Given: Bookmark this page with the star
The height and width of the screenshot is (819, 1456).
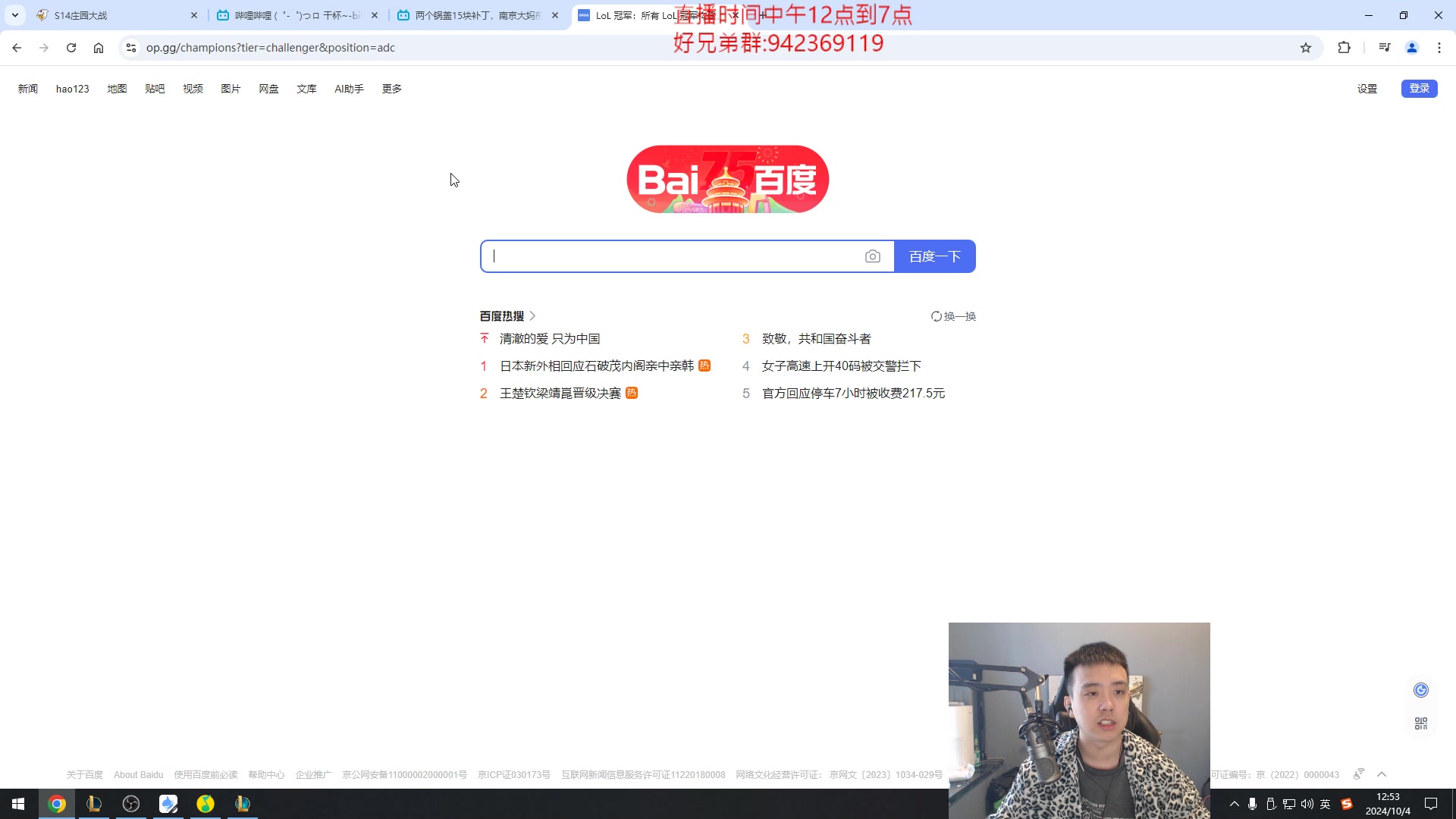Looking at the screenshot, I should (1306, 48).
